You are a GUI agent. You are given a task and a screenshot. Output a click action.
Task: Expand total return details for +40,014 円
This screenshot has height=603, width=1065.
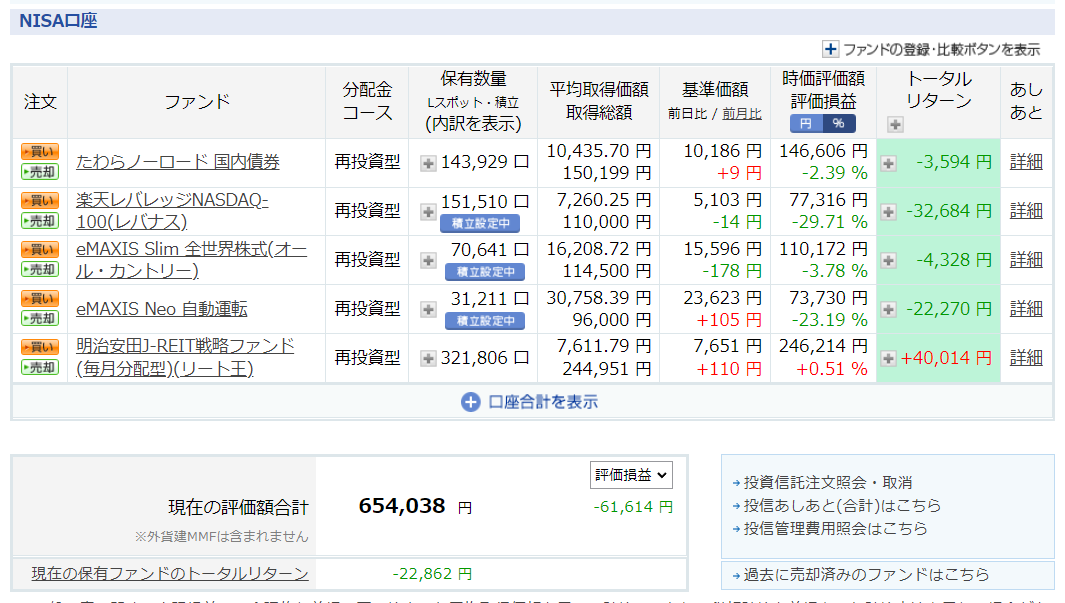[x=888, y=359]
